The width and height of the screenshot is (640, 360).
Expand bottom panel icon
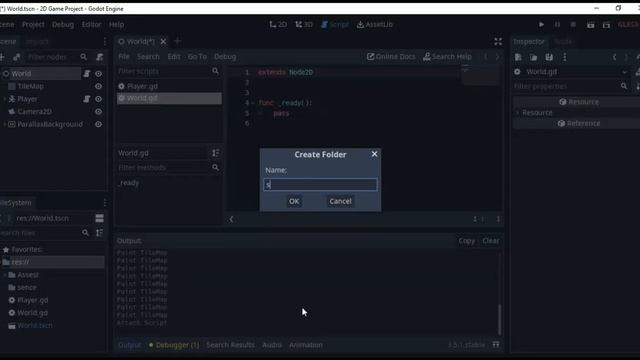pyautogui.click(x=496, y=345)
